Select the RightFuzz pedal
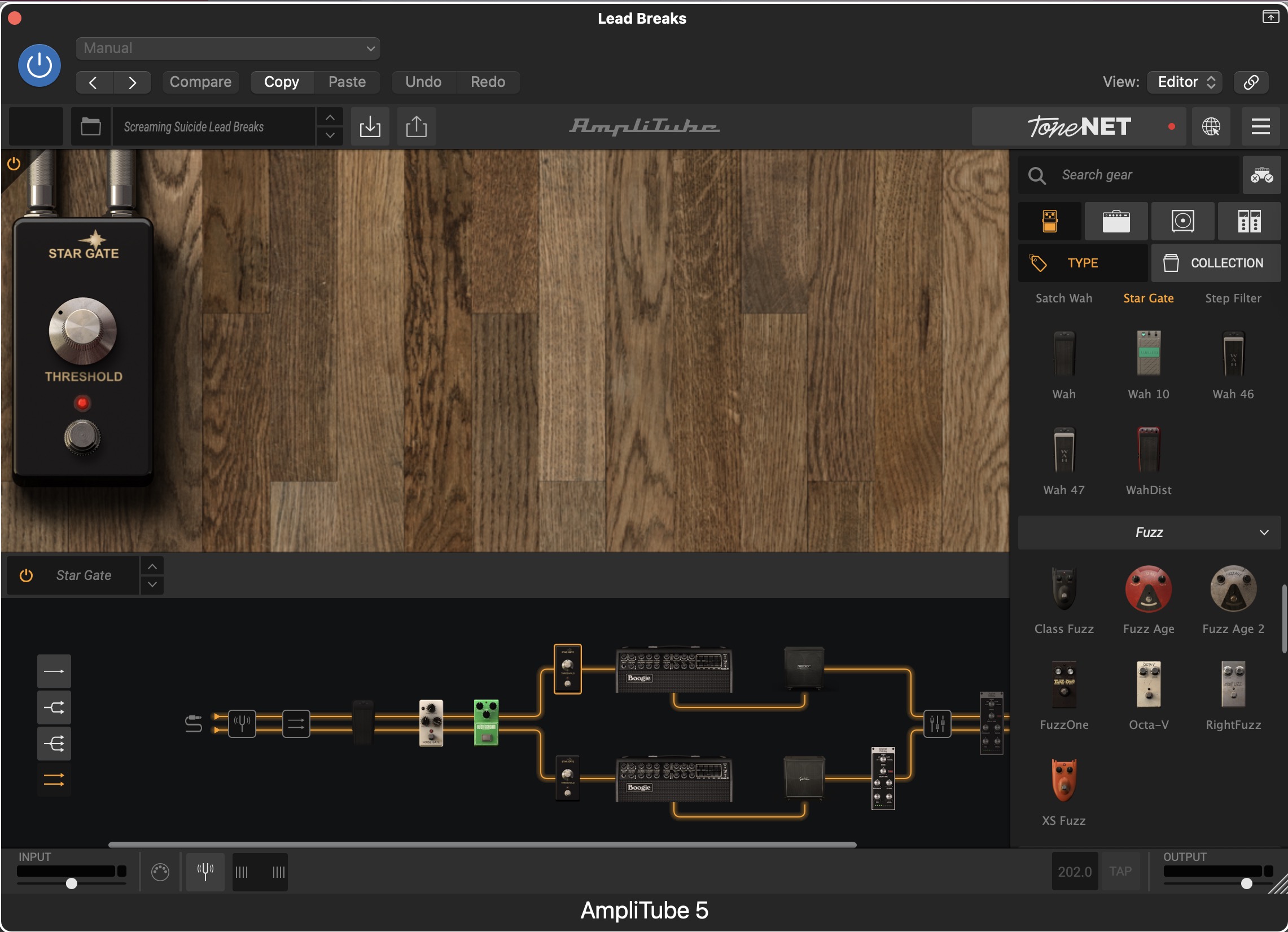Viewport: 1288px width, 932px height. click(x=1233, y=684)
